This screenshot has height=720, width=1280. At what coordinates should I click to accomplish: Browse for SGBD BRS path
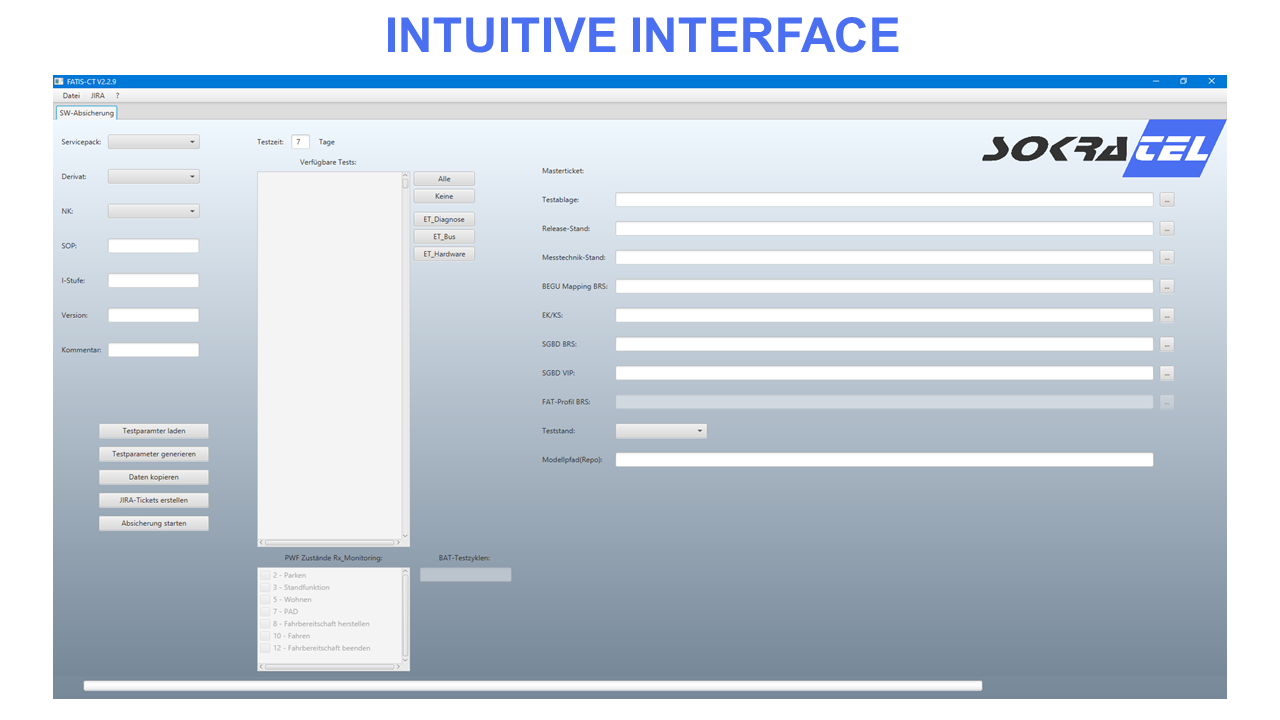(x=1167, y=344)
